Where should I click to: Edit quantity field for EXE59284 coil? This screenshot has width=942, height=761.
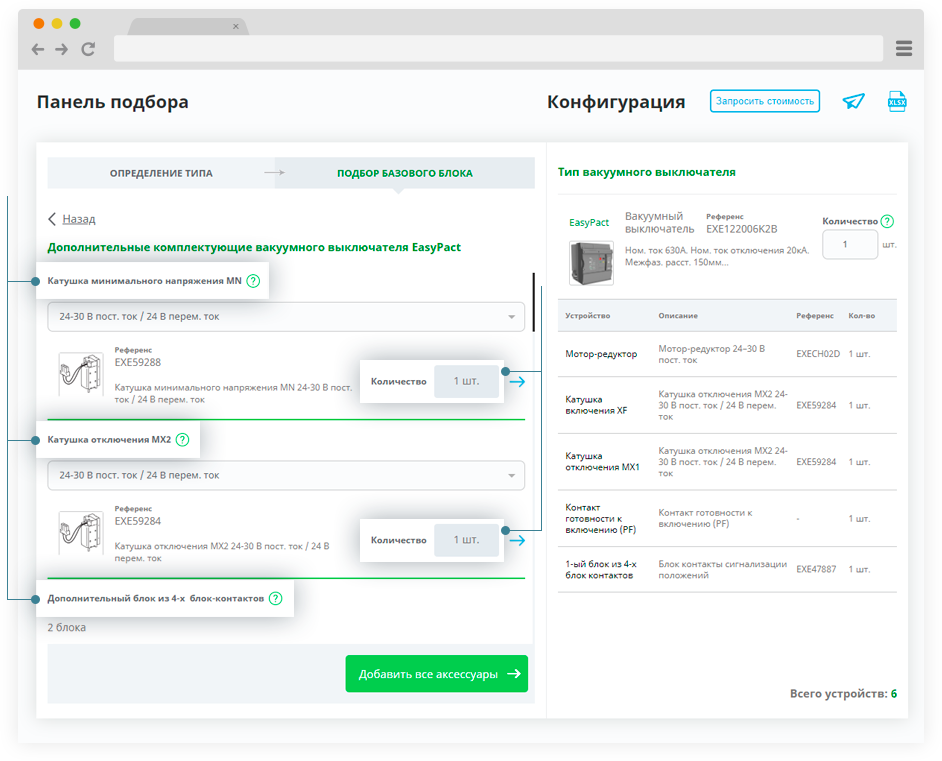tap(466, 540)
